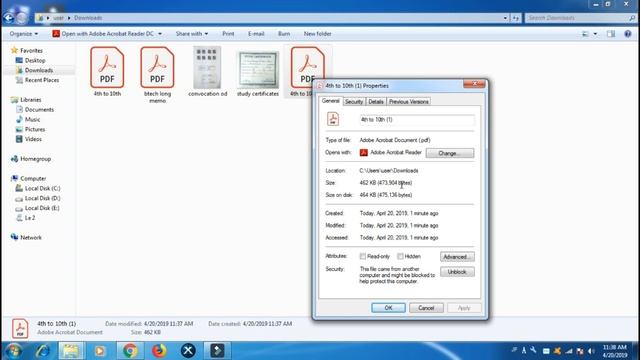The height and width of the screenshot is (360, 640).
Task: Open Windows Media Player from taskbar
Action: point(100,351)
